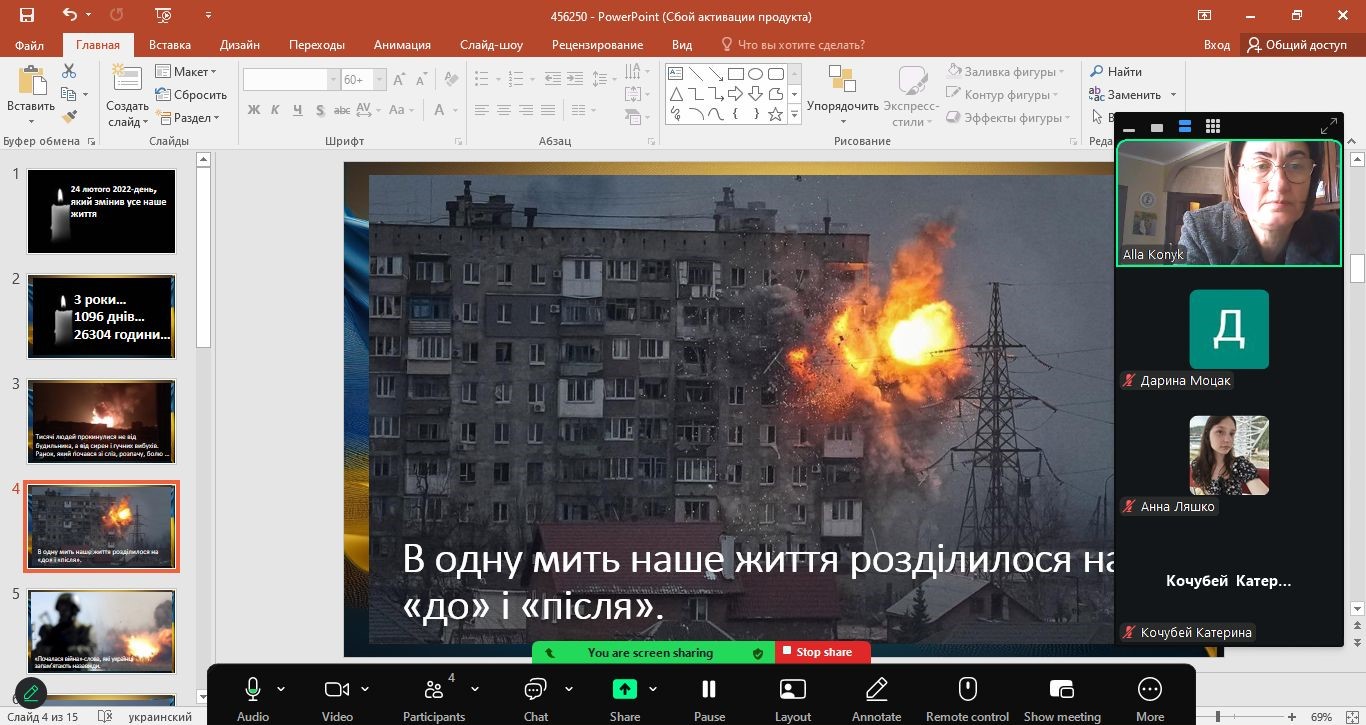Increase font size with larger A icon
The width and height of the screenshot is (1366, 725).
click(x=400, y=80)
